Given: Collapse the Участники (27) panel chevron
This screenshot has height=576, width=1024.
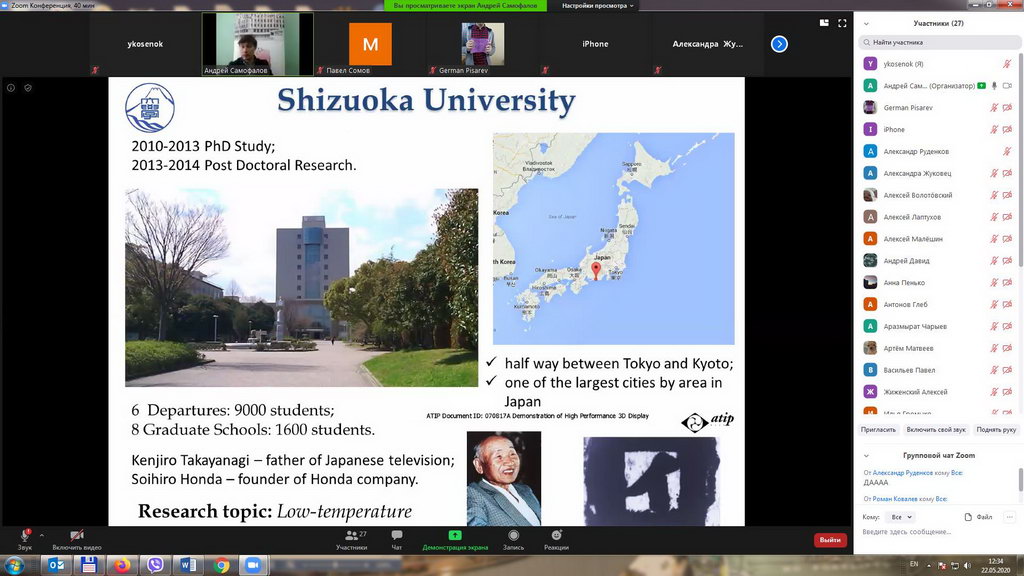Looking at the screenshot, I should (x=867, y=24).
